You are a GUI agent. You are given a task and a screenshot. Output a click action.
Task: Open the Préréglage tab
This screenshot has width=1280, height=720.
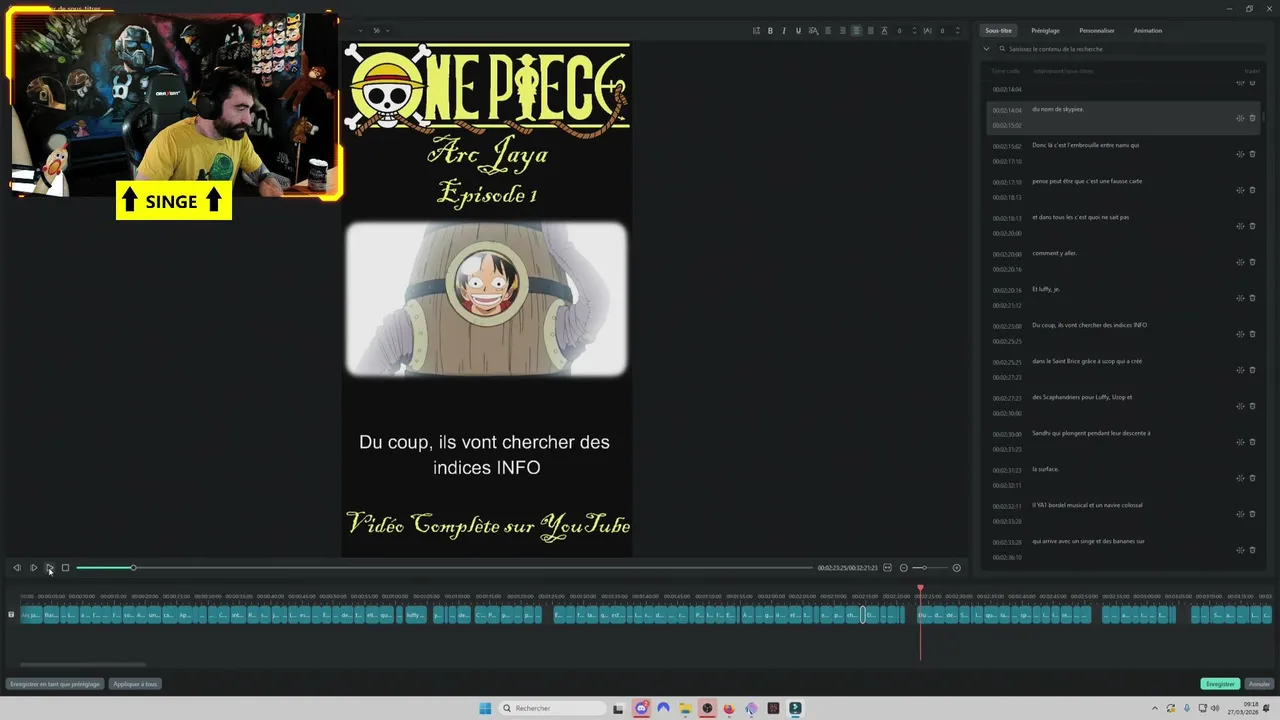1046,31
